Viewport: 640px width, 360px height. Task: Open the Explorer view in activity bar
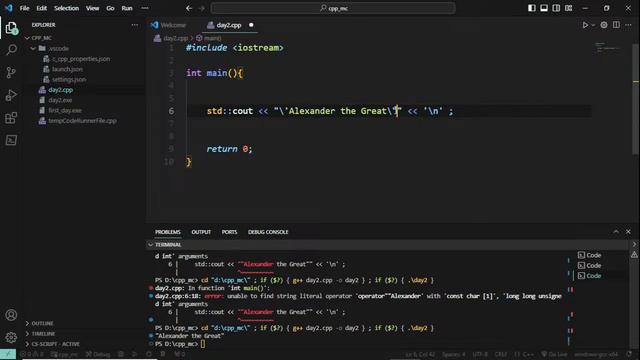[11, 28]
